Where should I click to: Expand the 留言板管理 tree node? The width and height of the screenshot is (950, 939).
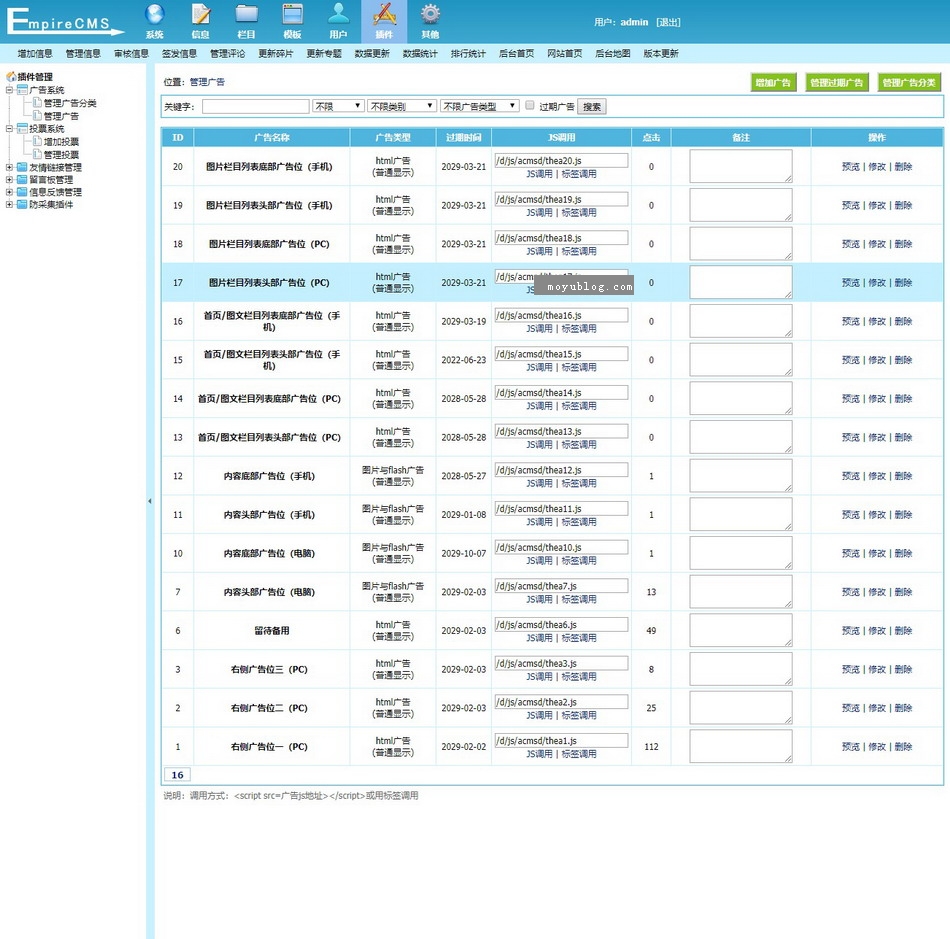tap(9, 180)
